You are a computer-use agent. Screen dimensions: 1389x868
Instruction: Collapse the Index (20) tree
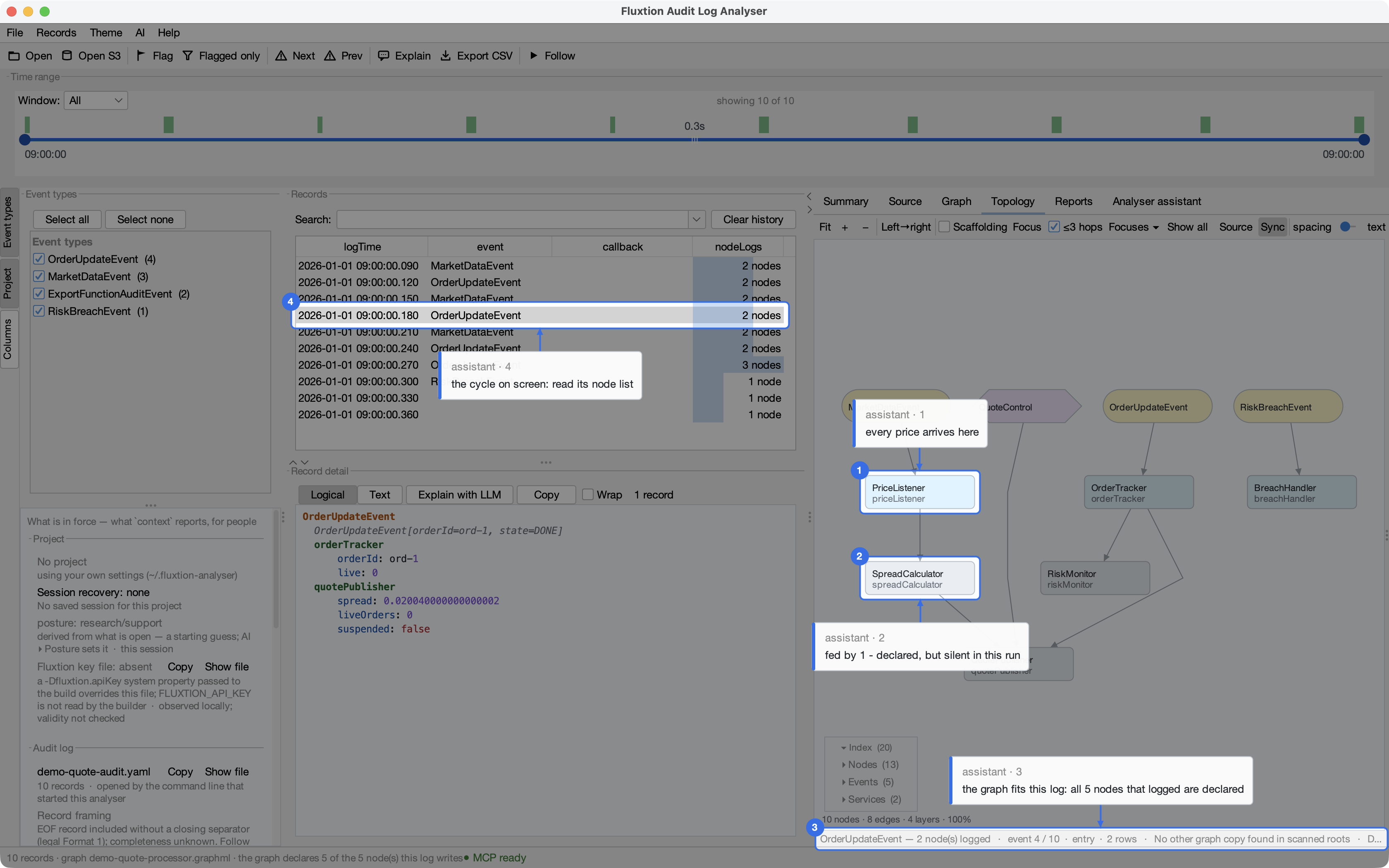click(843, 747)
